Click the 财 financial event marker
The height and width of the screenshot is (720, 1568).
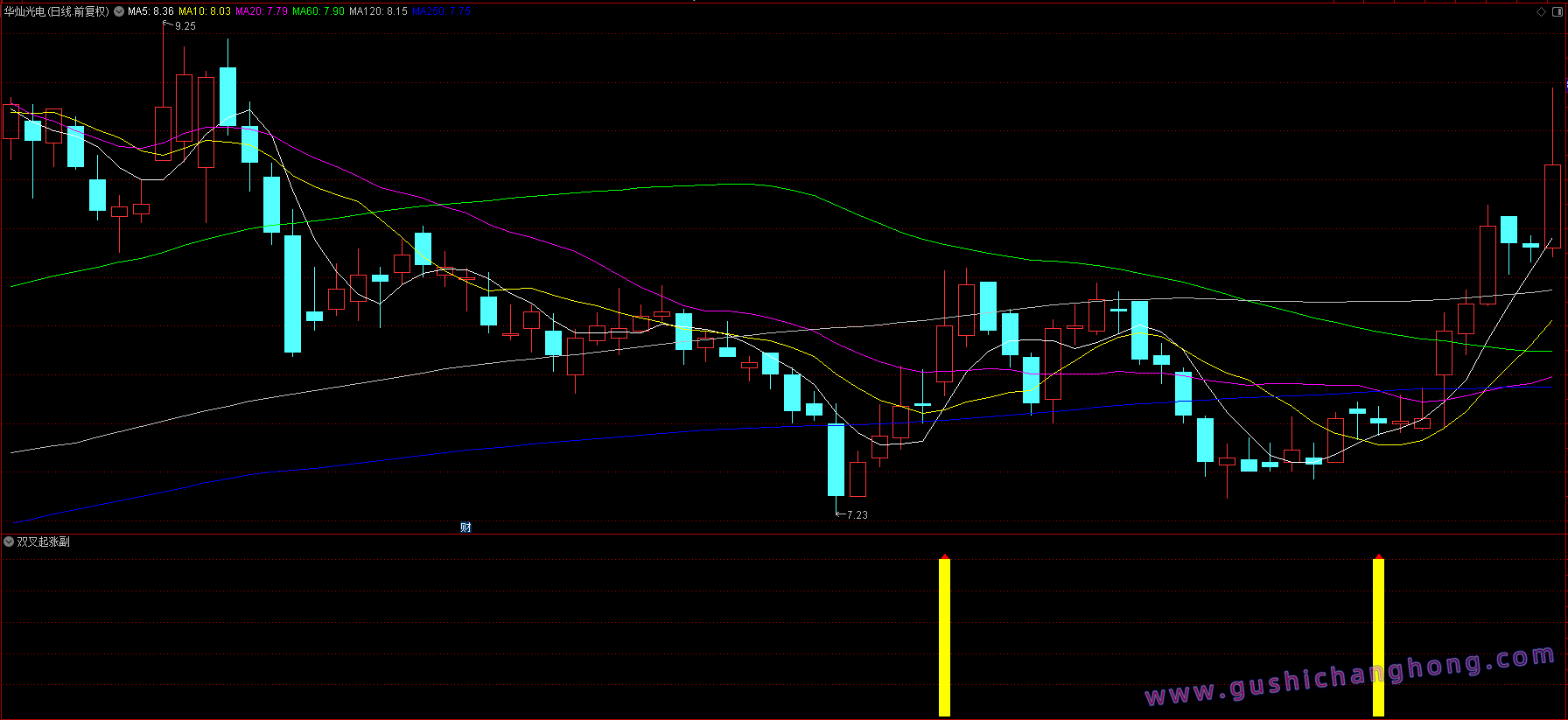[x=465, y=527]
